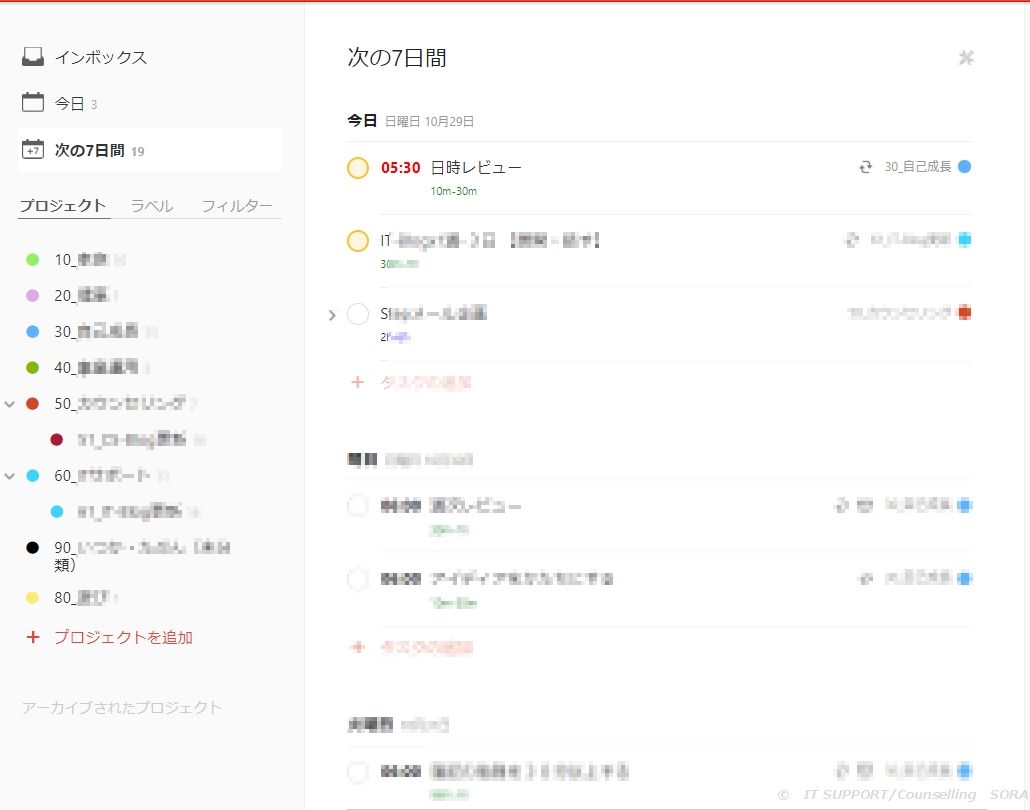Collapse the 60_ project in sidebar

pos(10,476)
